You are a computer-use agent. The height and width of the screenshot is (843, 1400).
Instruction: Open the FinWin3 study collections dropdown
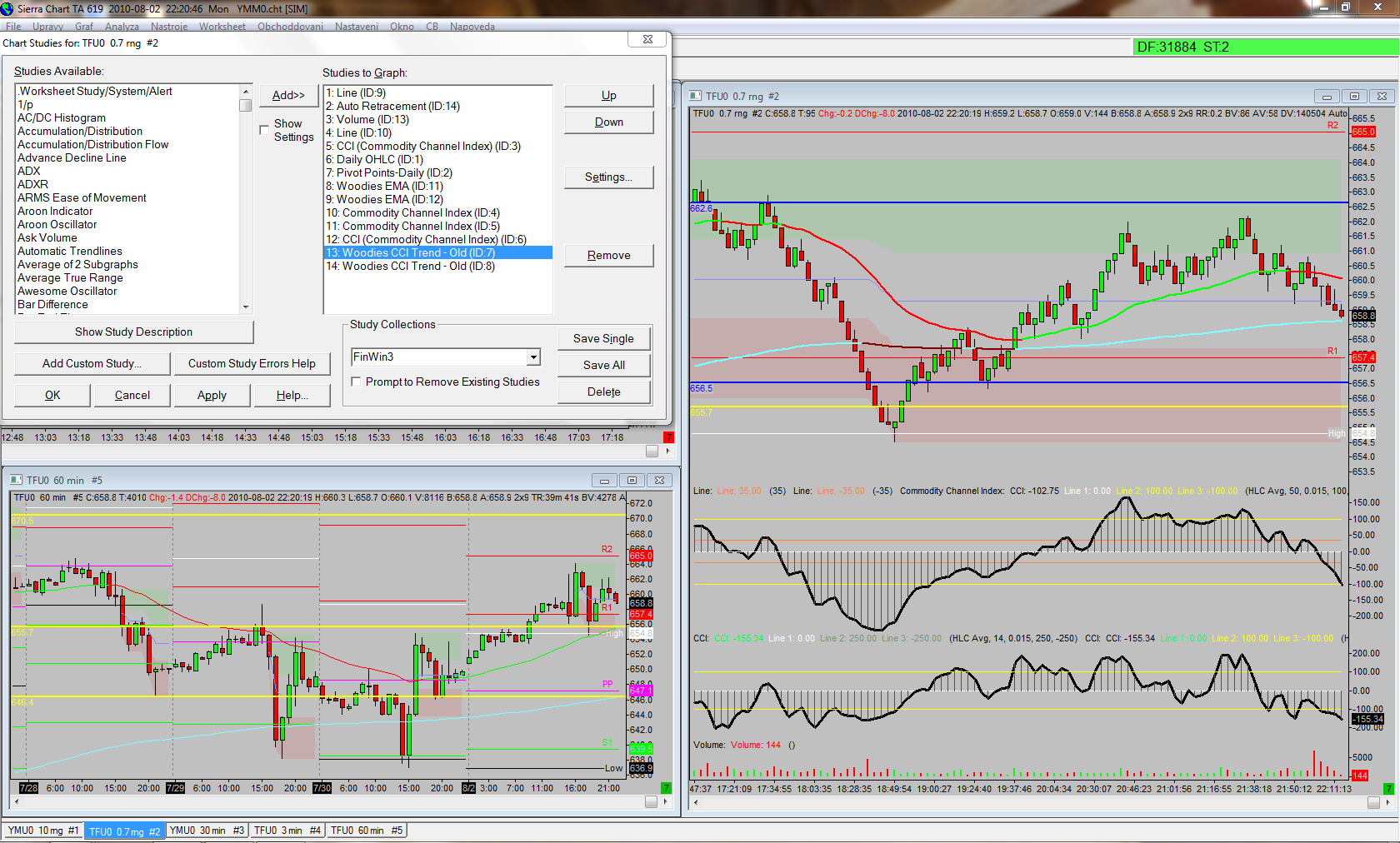point(533,357)
